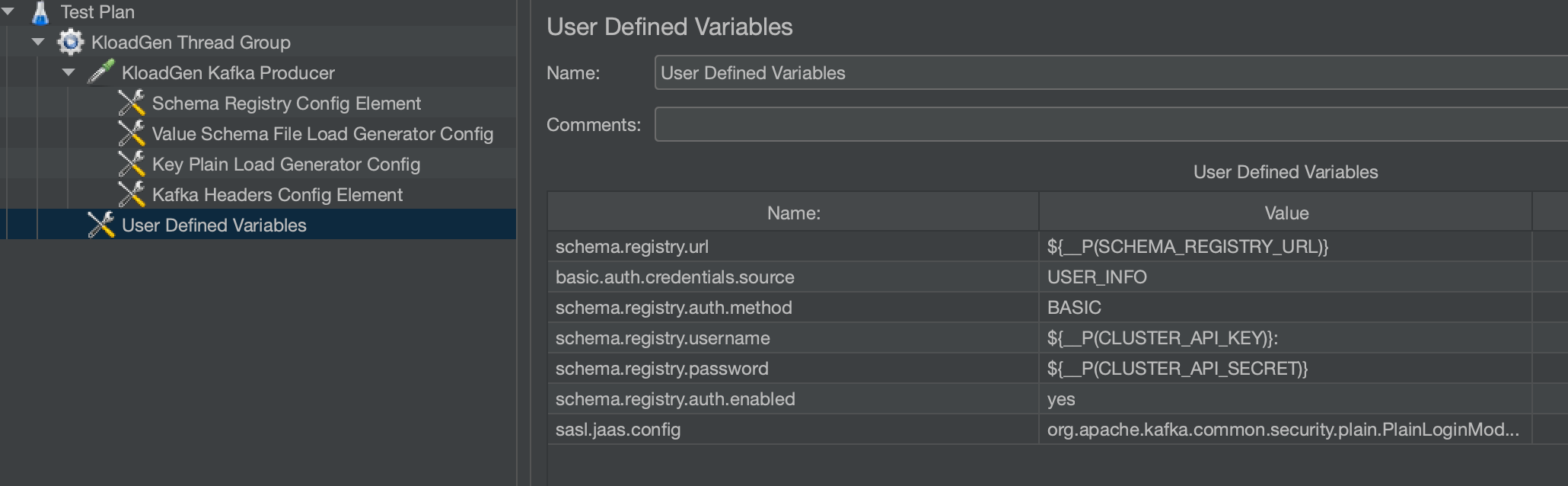1568x486 pixels.
Task: Sort table by the Name column header
Action: point(793,213)
